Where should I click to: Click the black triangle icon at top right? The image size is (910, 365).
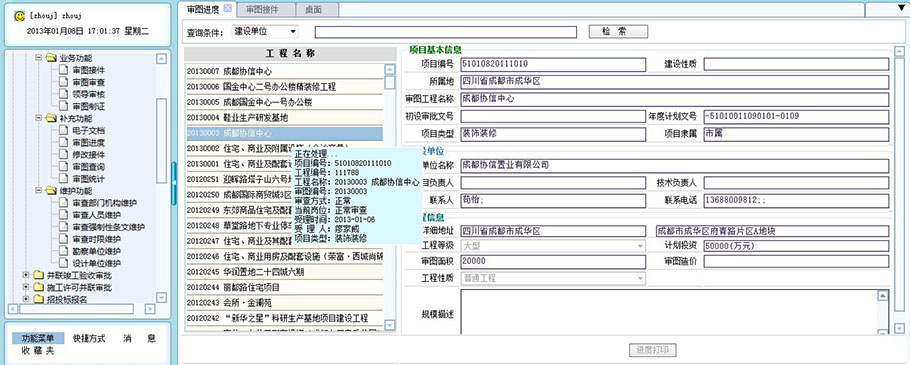901,8
